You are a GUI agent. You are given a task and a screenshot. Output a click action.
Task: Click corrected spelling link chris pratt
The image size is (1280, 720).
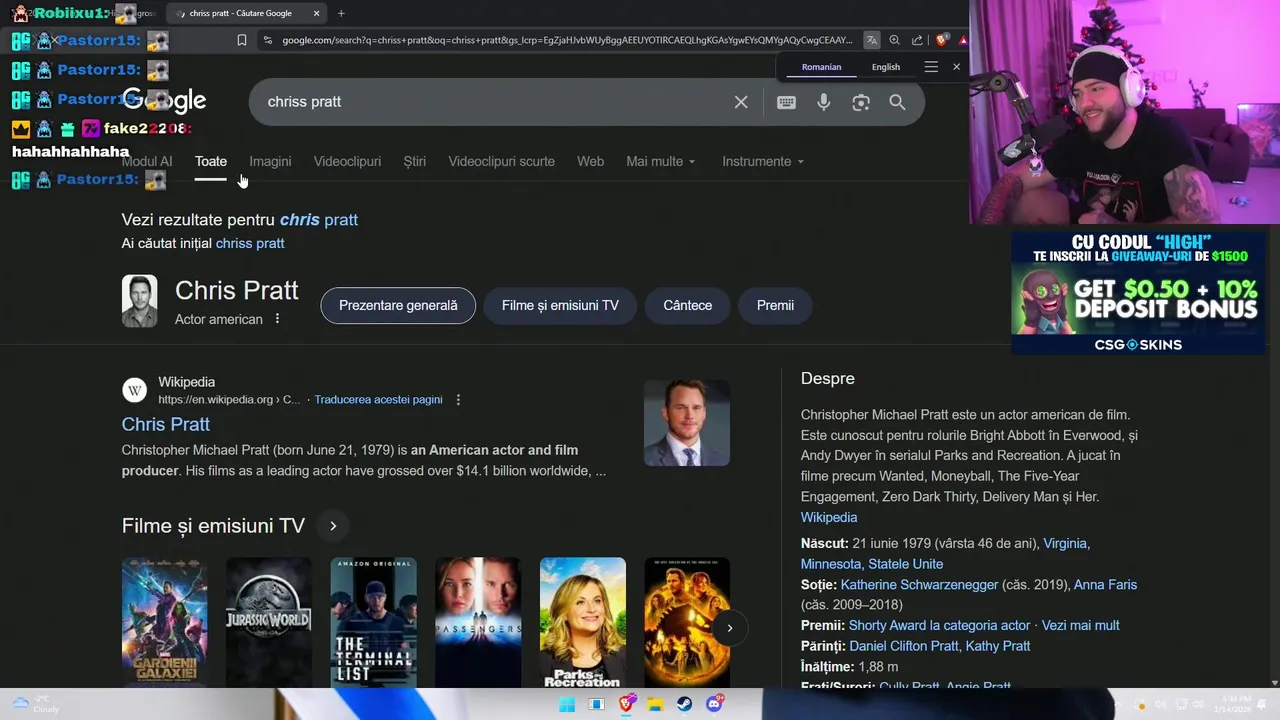(x=319, y=220)
